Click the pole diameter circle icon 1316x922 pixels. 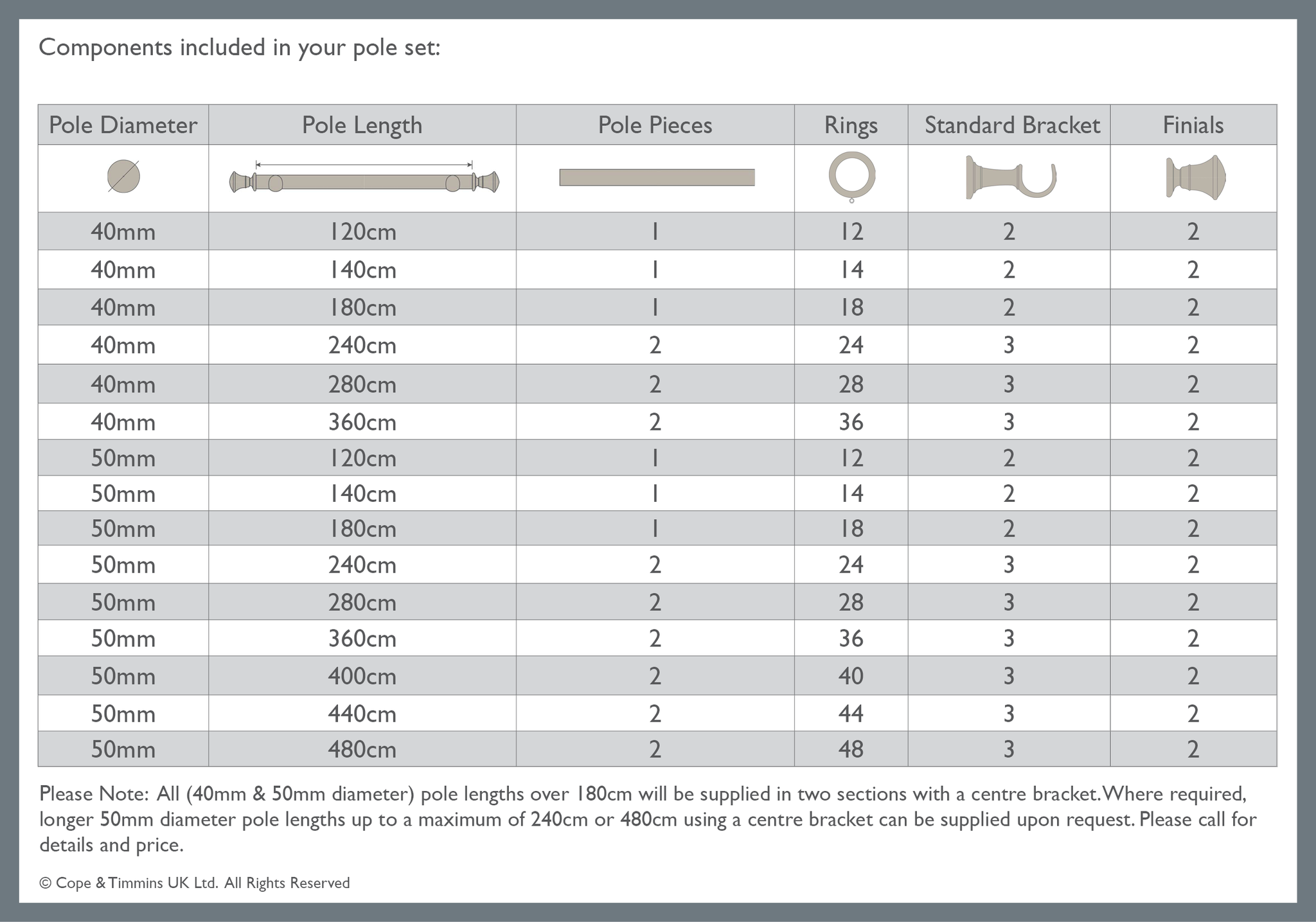[x=123, y=176]
